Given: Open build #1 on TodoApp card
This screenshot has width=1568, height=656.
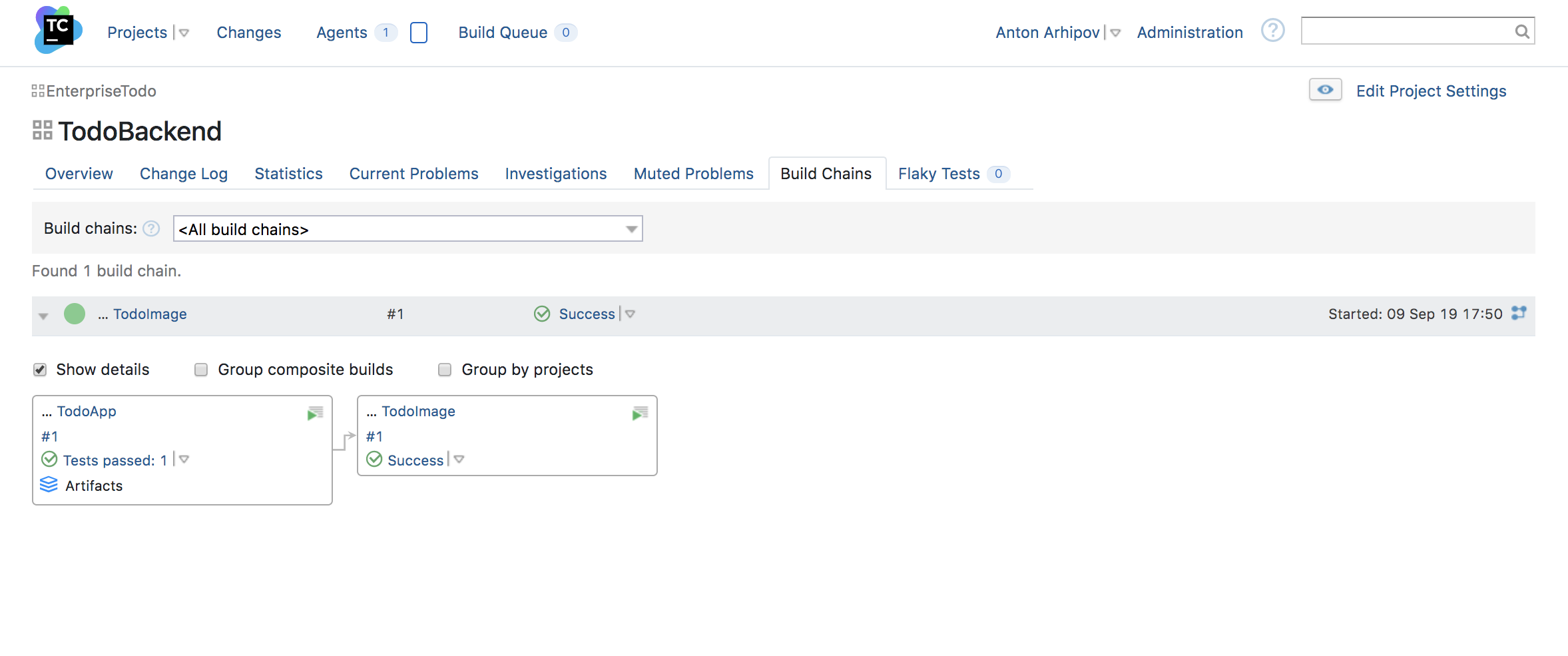Looking at the screenshot, I should pos(50,436).
